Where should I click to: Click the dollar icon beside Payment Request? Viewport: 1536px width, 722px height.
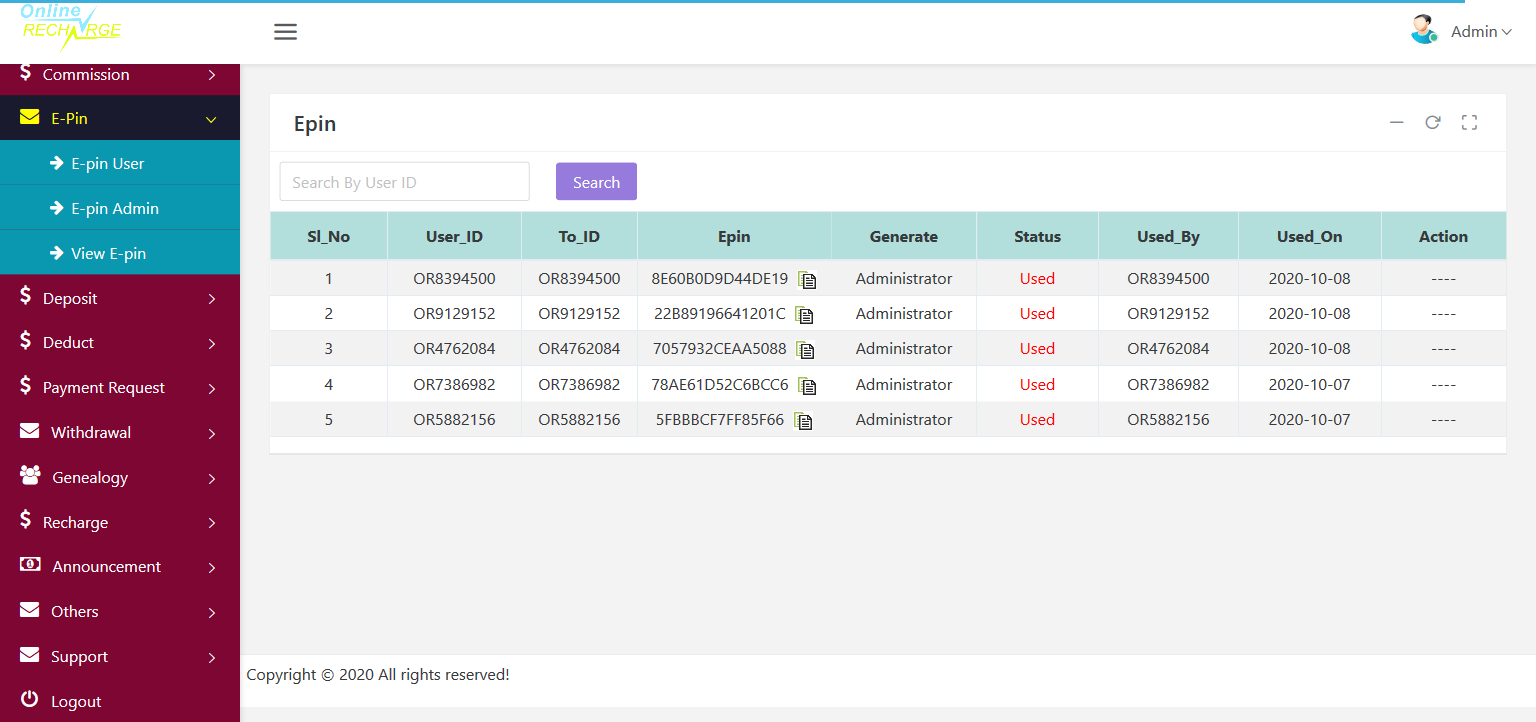(26, 386)
